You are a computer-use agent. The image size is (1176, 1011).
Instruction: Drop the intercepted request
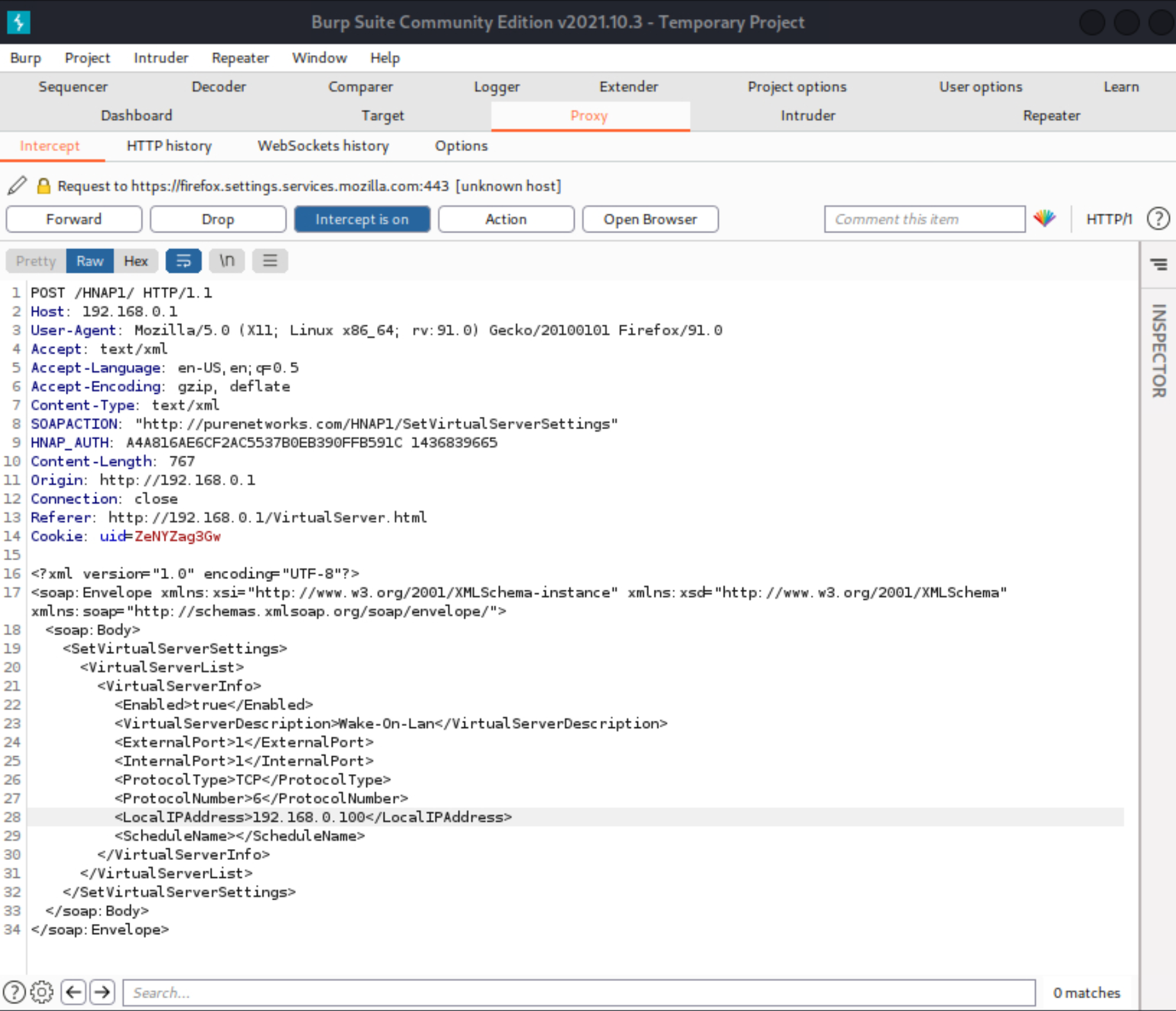pyautogui.click(x=218, y=219)
